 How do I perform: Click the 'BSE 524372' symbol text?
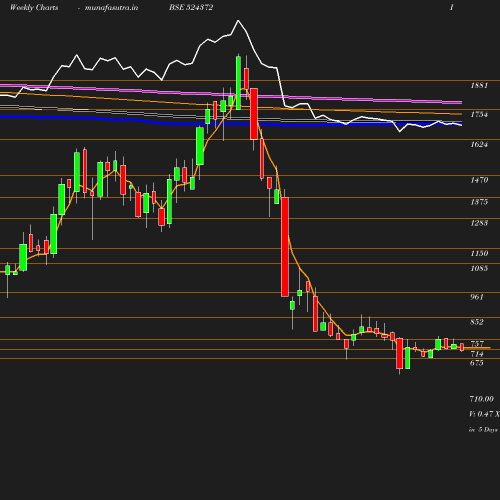[x=191, y=7]
